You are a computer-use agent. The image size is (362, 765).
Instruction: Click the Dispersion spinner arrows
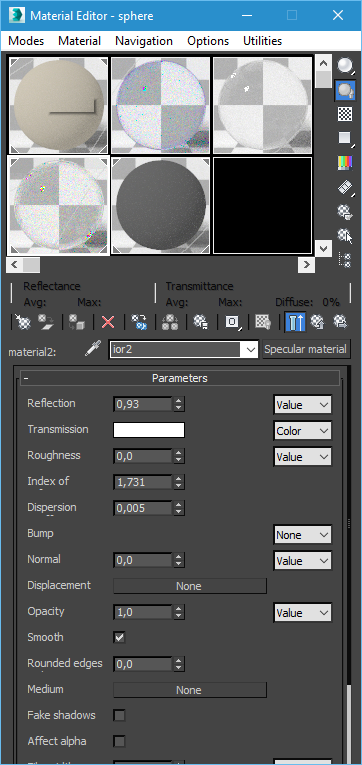click(179, 508)
